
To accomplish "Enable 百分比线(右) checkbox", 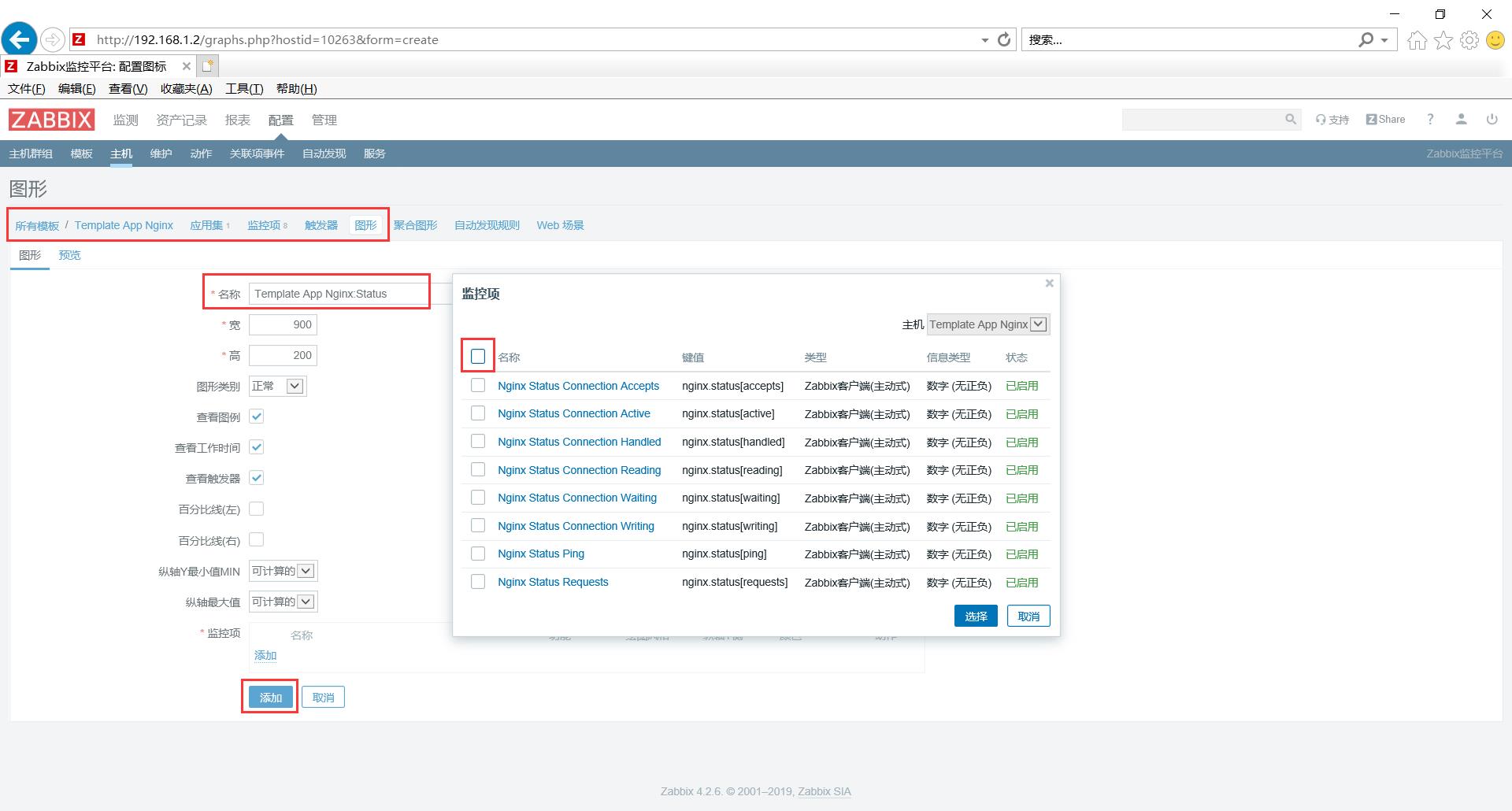I will 256,540.
